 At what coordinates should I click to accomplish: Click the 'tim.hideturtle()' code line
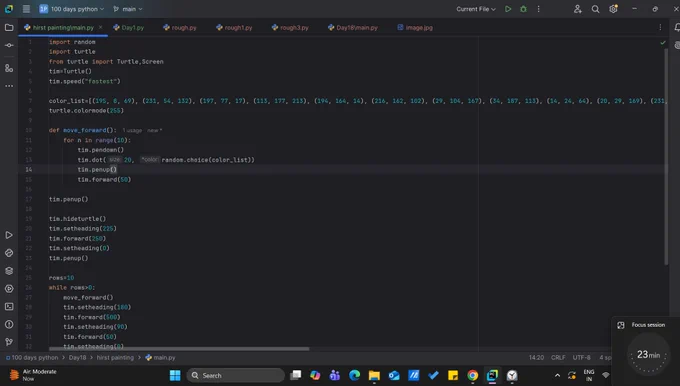(x=77, y=219)
